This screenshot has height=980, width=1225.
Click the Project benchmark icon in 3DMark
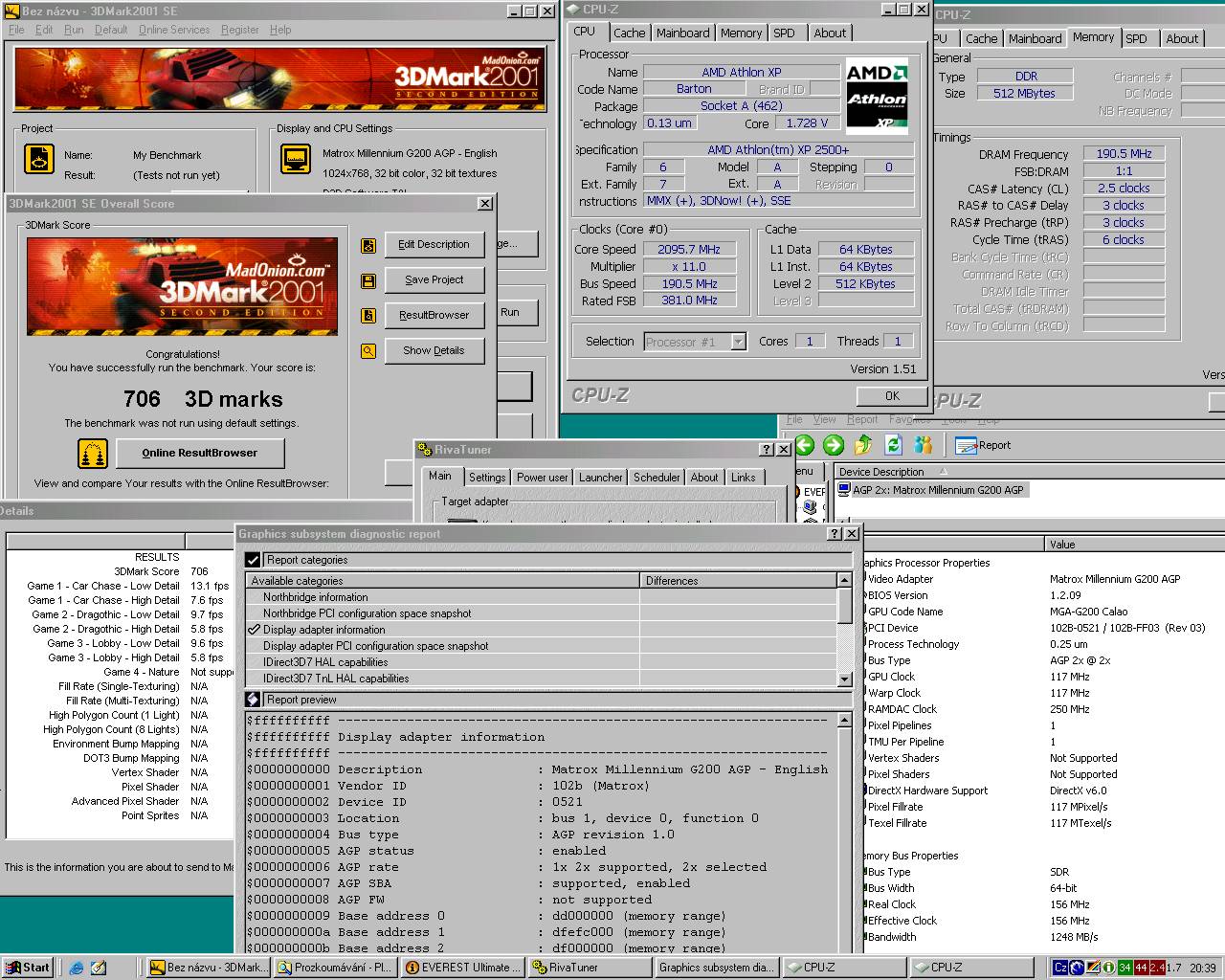(x=39, y=159)
